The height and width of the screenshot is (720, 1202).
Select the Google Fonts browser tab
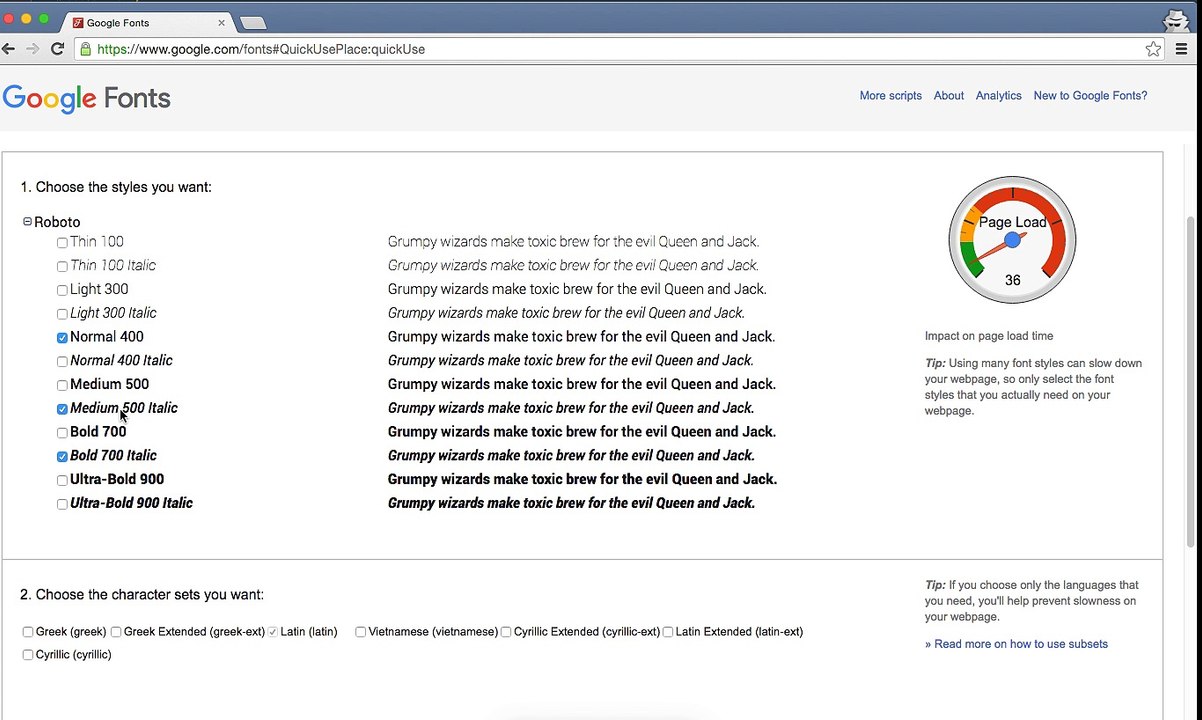[x=148, y=22]
